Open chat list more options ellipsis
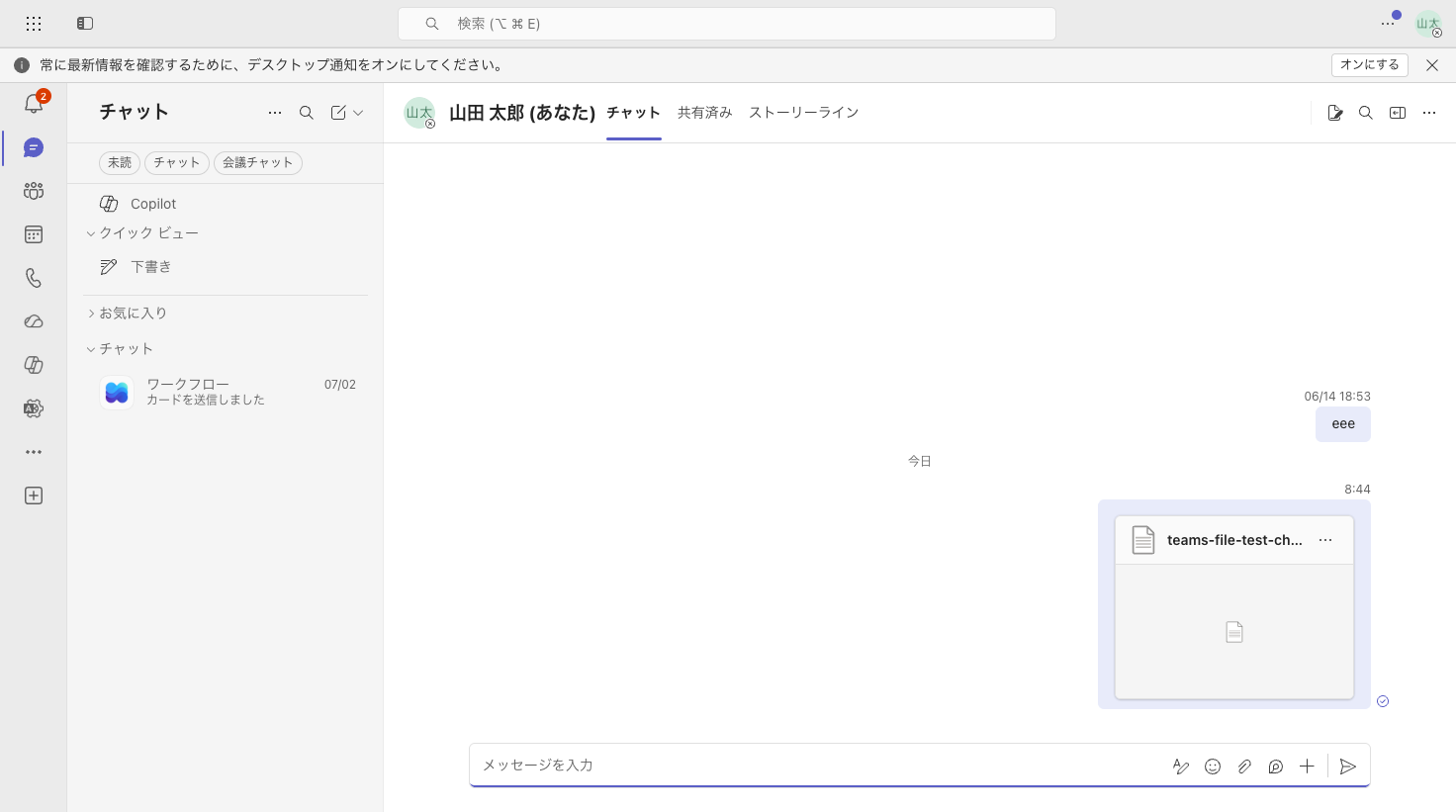Viewport: 1456px width, 812px height. pyautogui.click(x=275, y=113)
